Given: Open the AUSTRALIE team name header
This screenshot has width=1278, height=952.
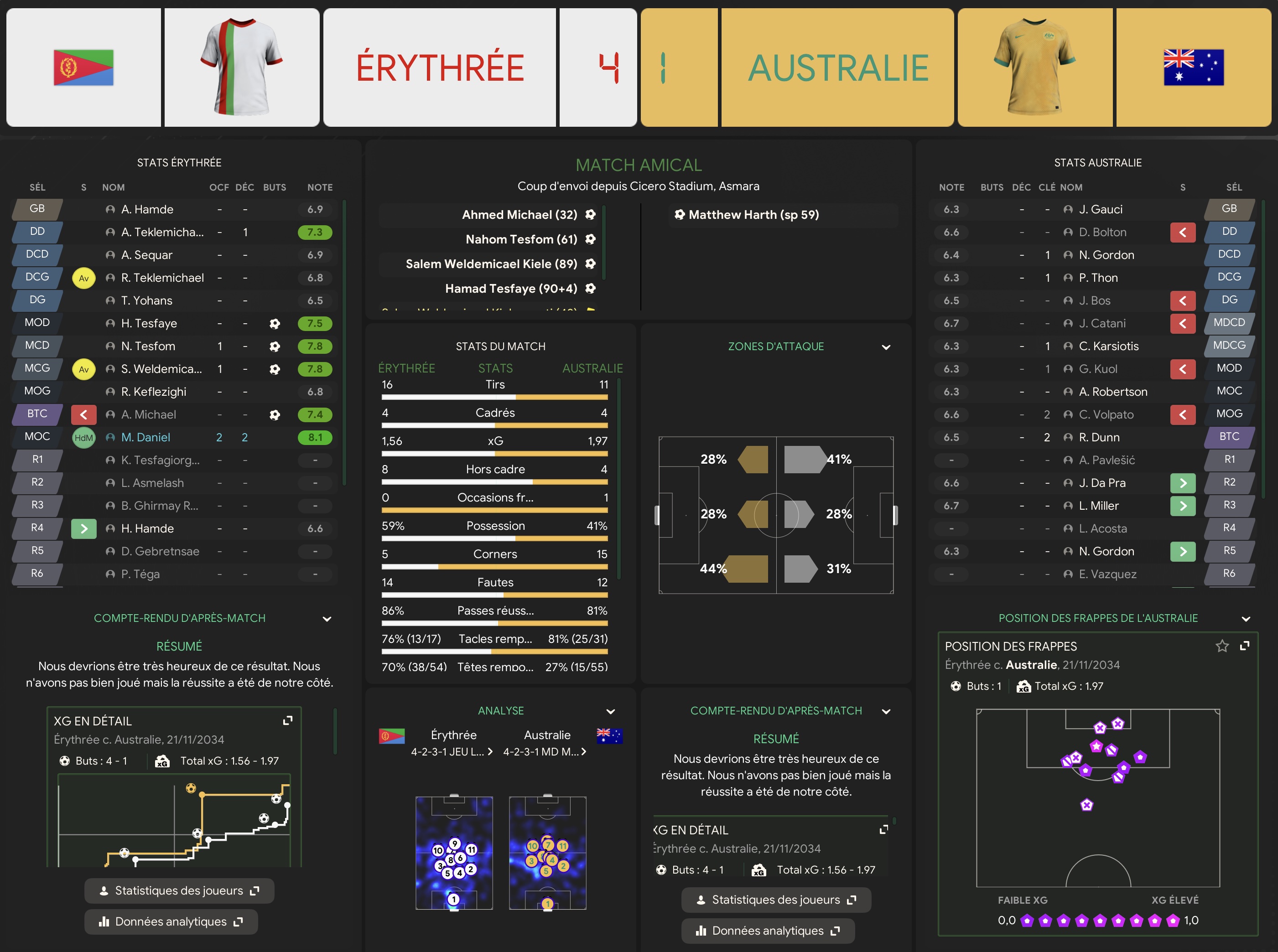Looking at the screenshot, I should click(837, 67).
